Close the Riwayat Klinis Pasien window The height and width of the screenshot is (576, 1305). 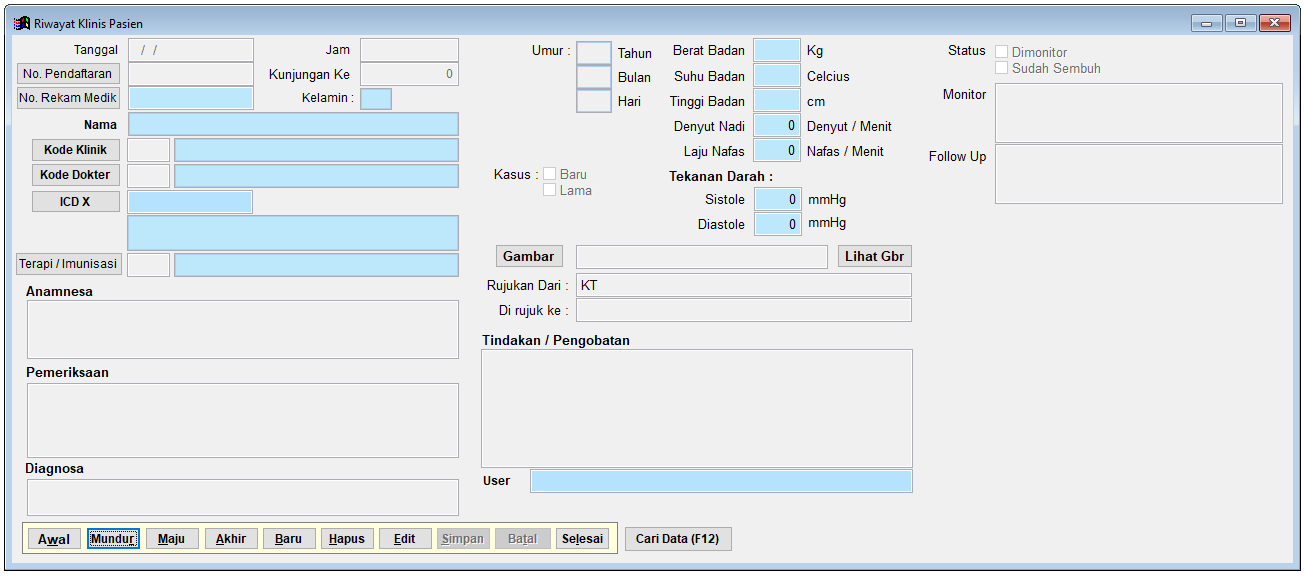[x=1274, y=23]
